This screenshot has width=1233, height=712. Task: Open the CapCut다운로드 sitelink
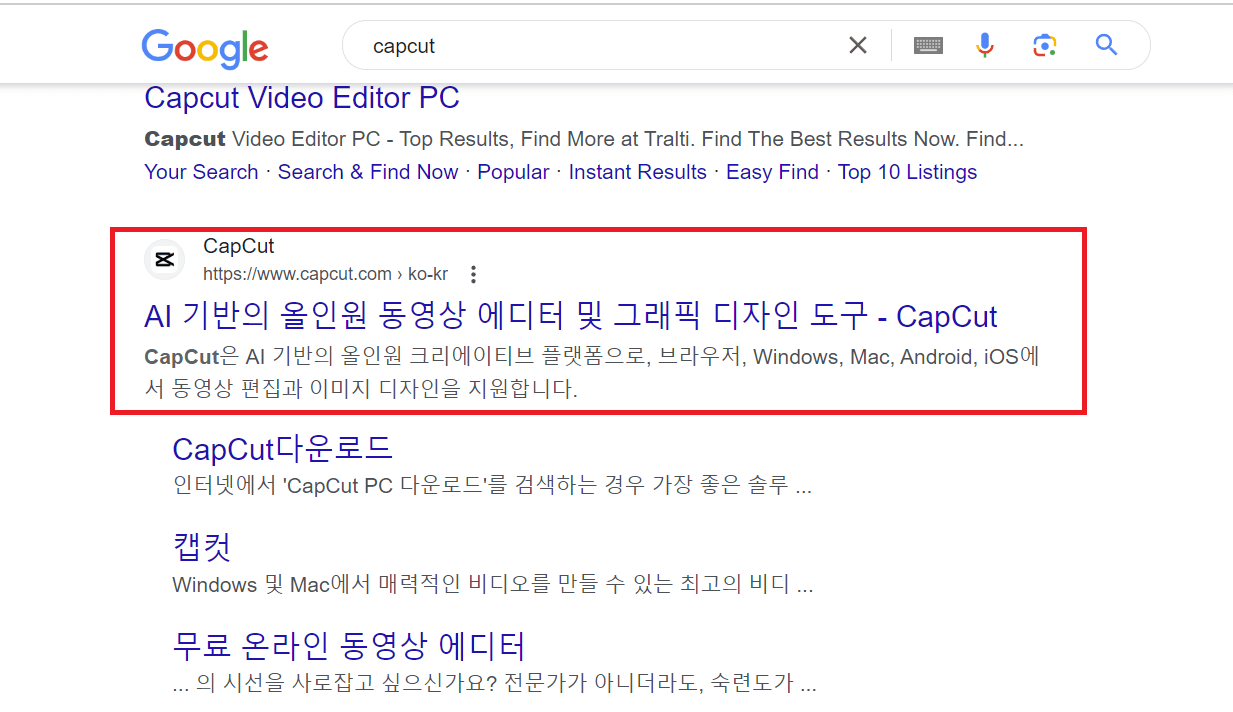point(283,448)
